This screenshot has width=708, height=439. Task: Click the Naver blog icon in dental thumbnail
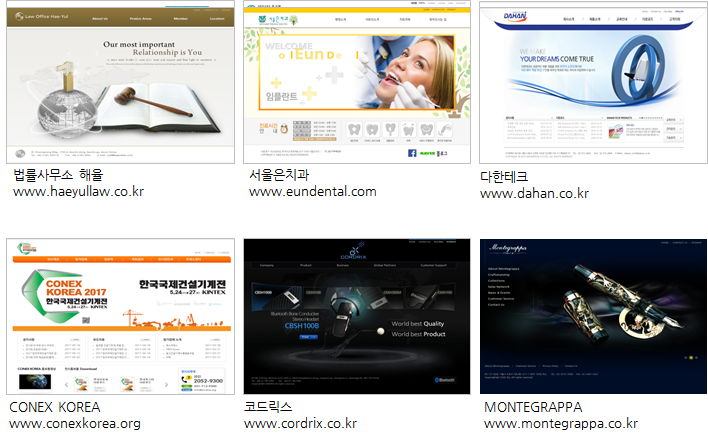pos(433,154)
